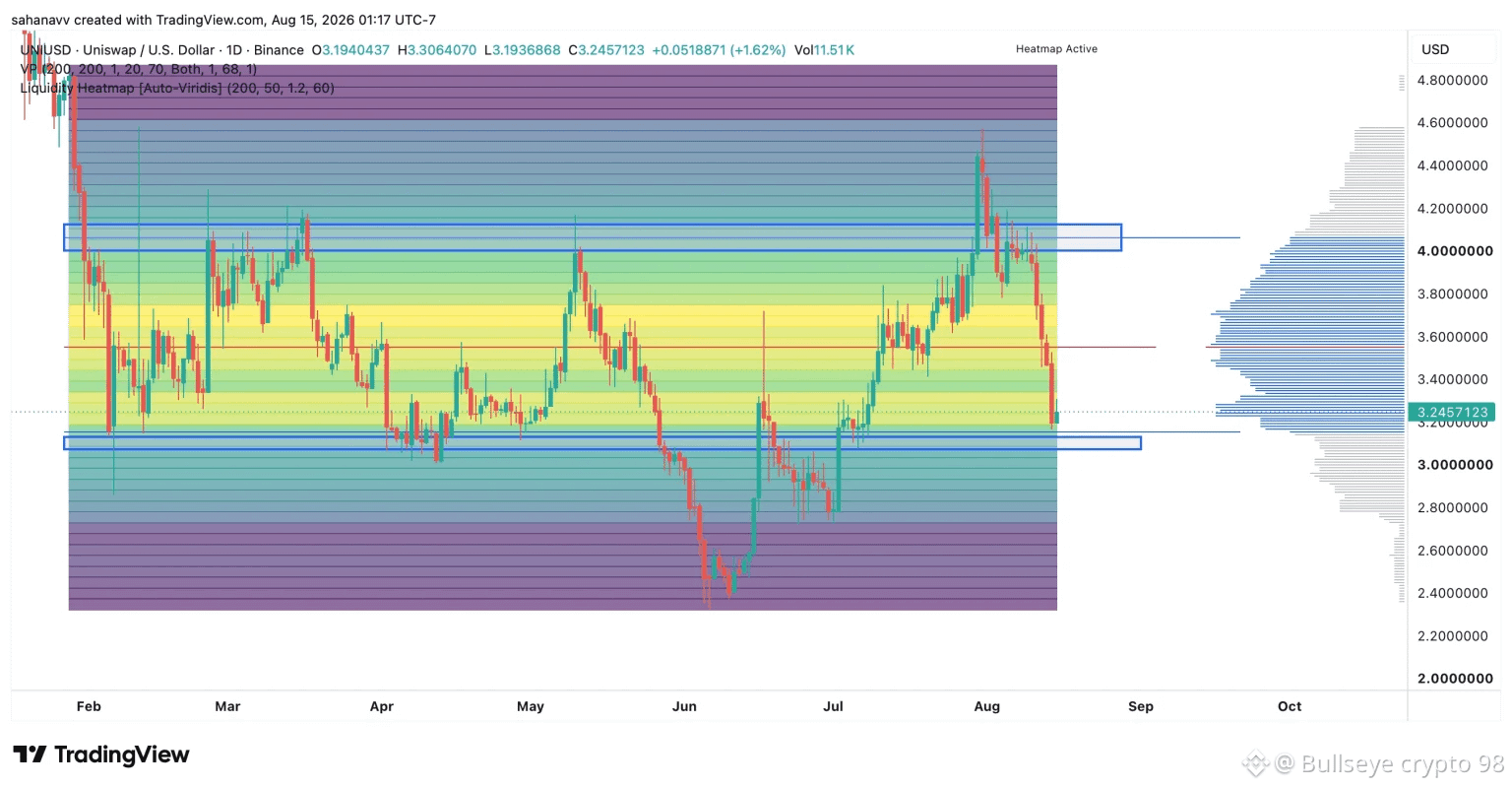Click the Jul label on the time axis
1512x788 pixels.
[833, 706]
